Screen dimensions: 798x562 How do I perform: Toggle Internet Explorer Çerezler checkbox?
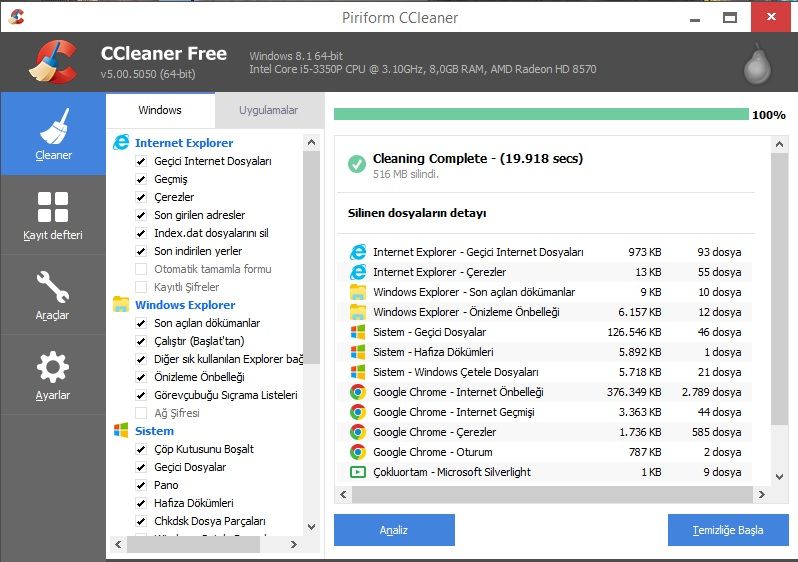(141, 197)
